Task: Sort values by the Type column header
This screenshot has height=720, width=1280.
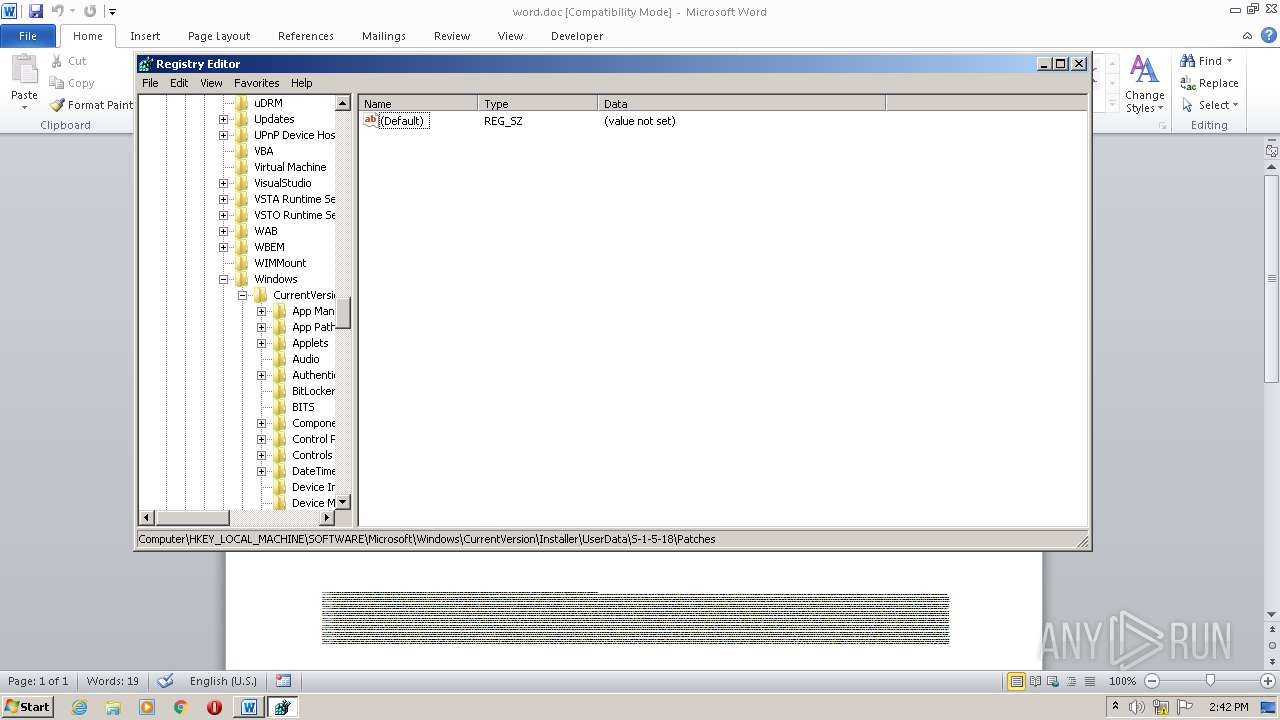Action: (x=537, y=103)
